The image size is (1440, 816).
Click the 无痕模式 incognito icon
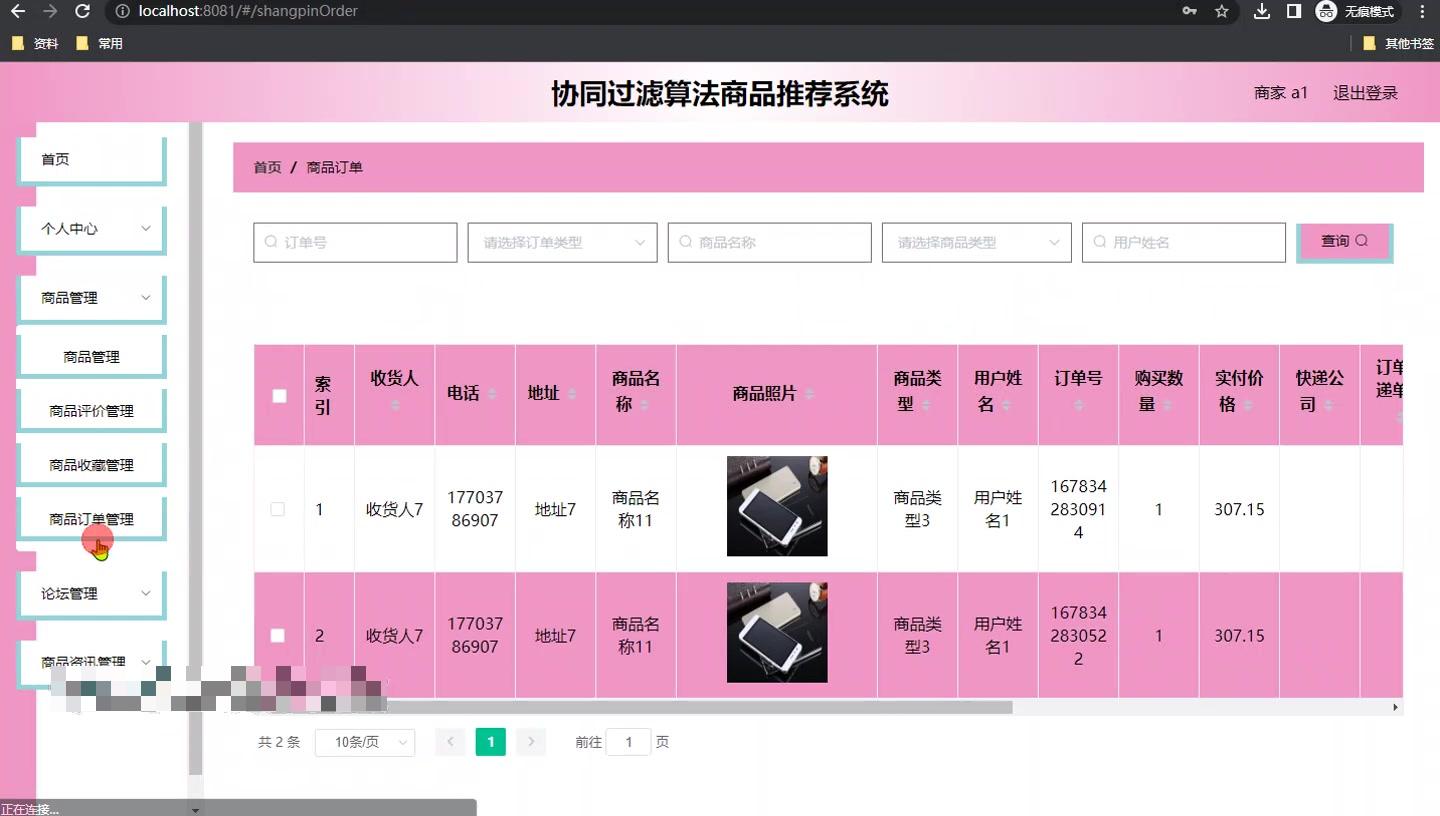[x=1326, y=12]
